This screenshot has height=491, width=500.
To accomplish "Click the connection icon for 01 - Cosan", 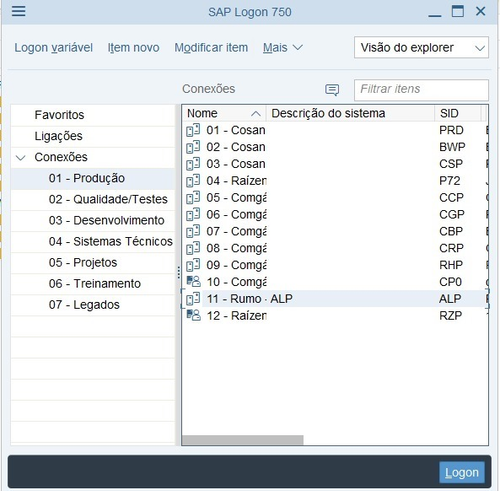I will click(193, 130).
